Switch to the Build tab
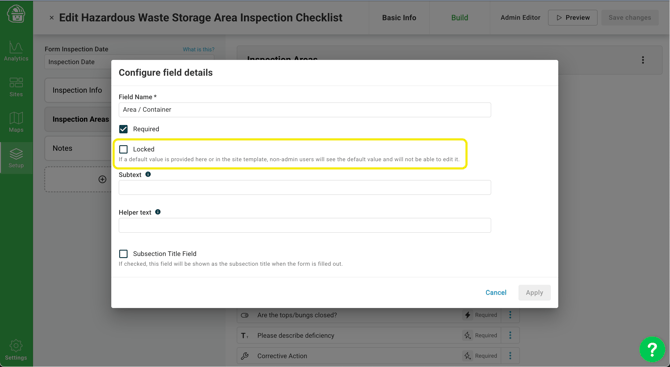This screenshot has width=670, height=367. coord(460,18)
